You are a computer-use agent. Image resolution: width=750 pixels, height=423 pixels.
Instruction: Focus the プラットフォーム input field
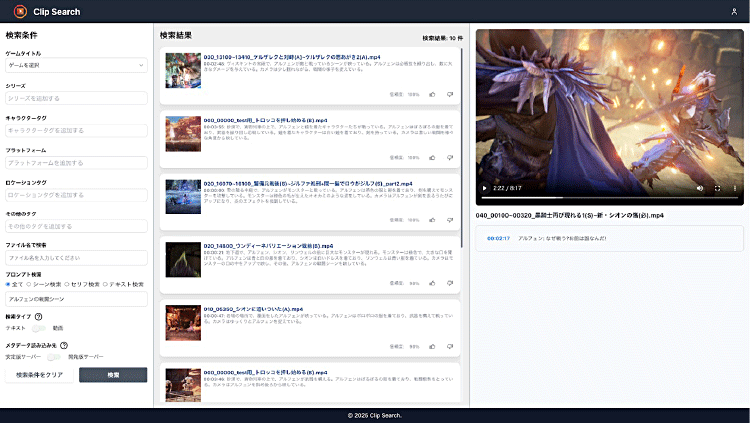77,163
